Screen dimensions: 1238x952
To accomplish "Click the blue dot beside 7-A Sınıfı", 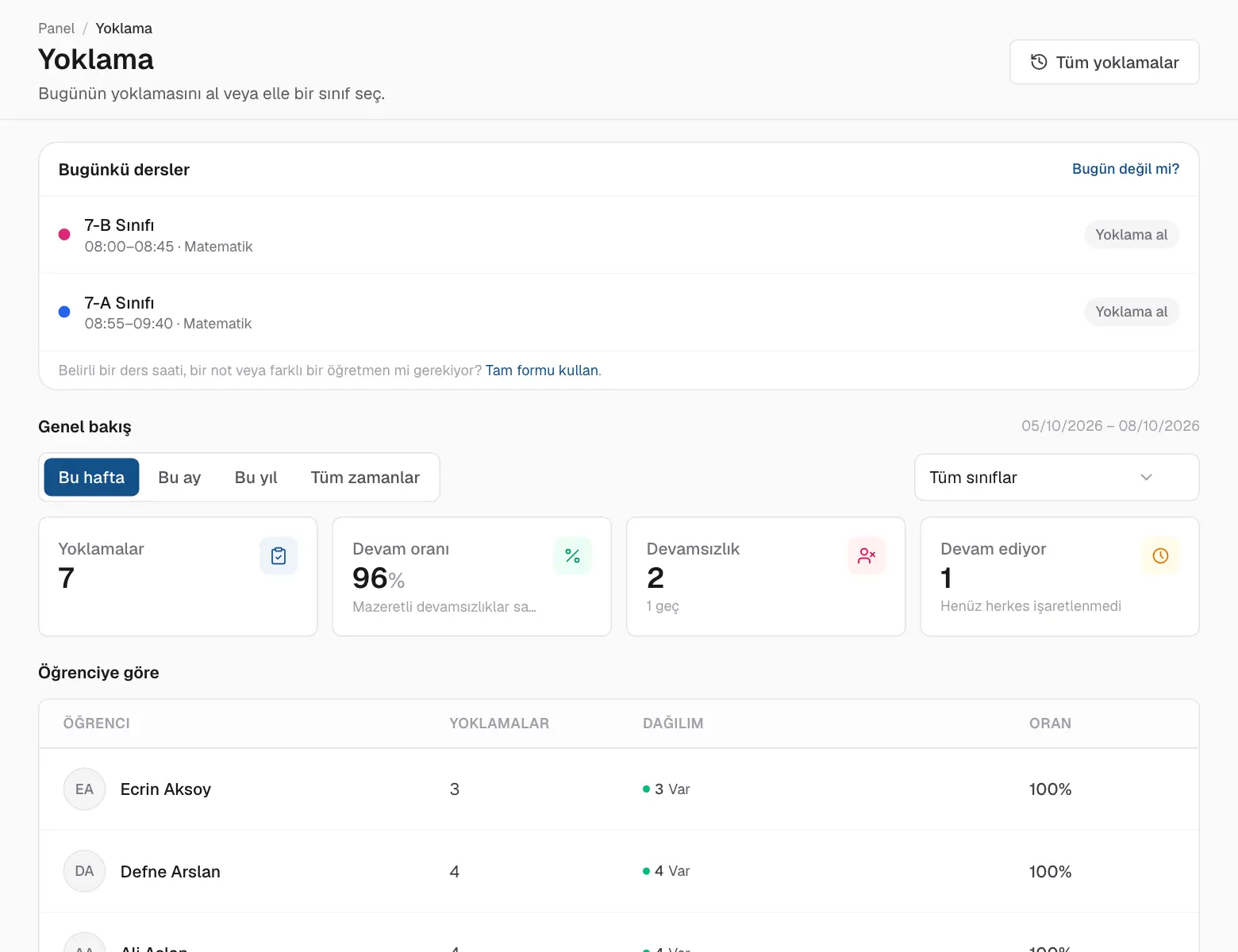I will pos(64,312).
